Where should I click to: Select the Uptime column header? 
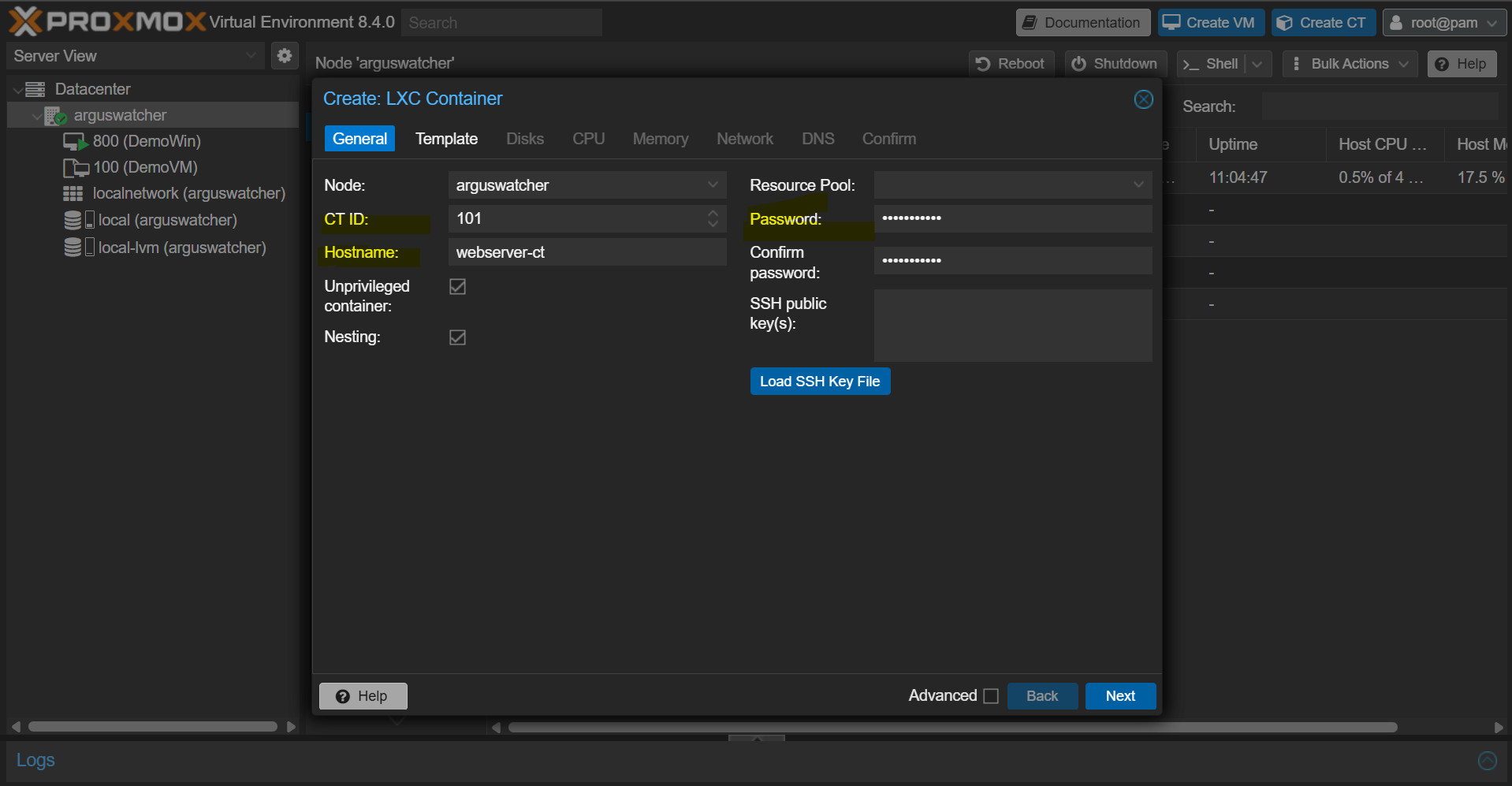1261,144
